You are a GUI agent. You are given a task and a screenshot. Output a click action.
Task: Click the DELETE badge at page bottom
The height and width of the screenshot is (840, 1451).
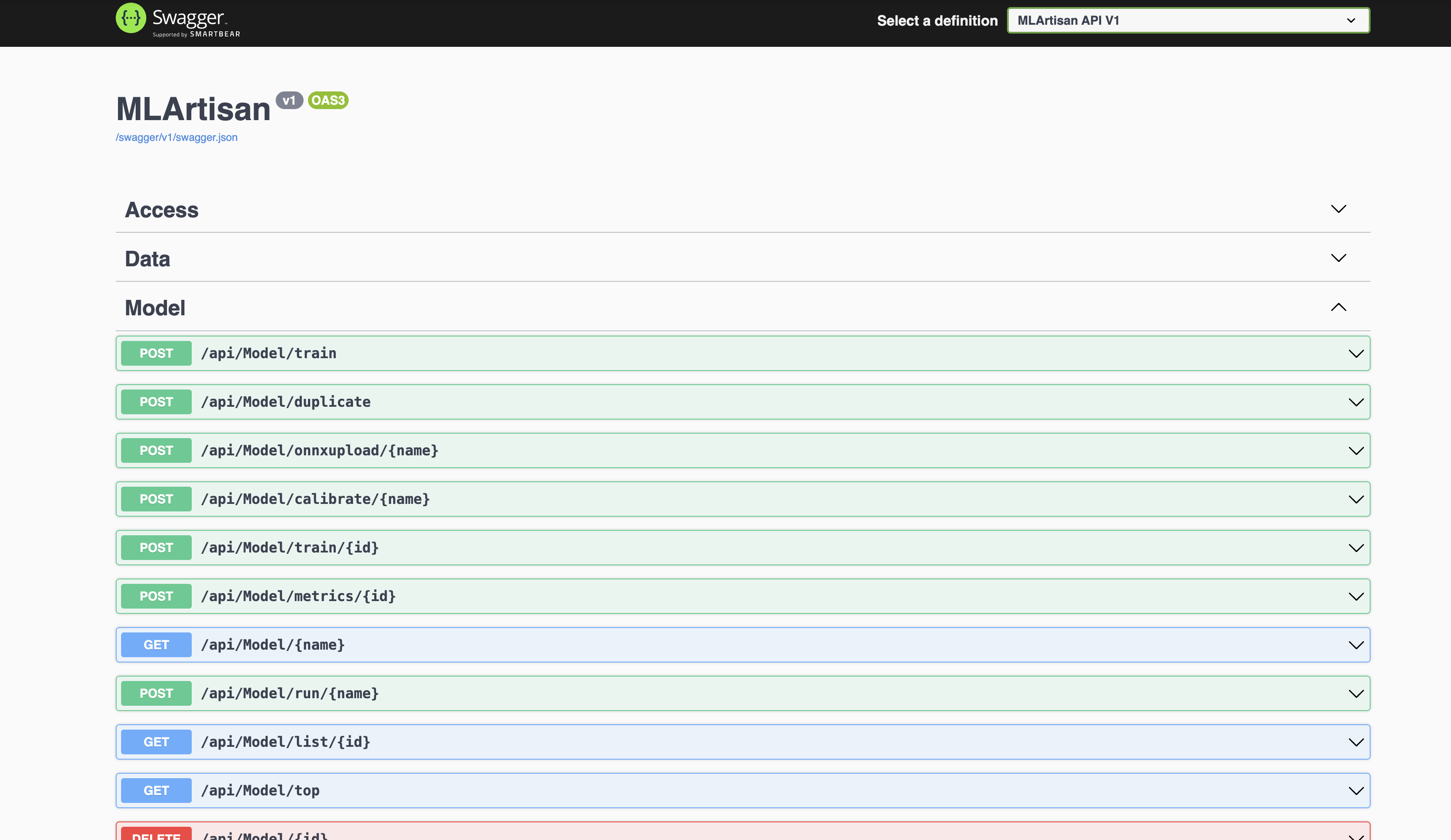(156, 836)
